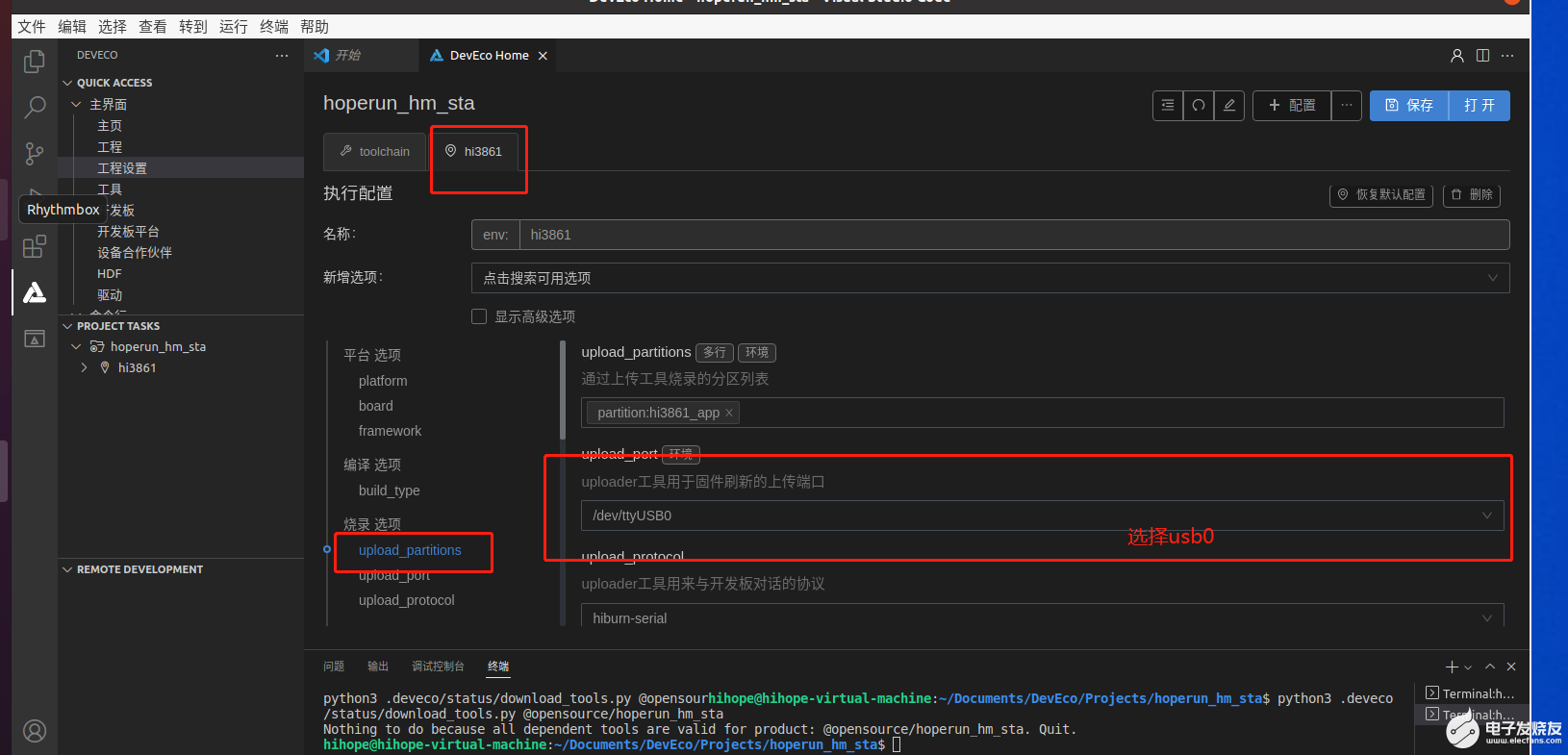Image resolution: width=1568 pixels, height=755 pixels.
Task: Open the 编辑 menu
Action: [x=72, y=27]
